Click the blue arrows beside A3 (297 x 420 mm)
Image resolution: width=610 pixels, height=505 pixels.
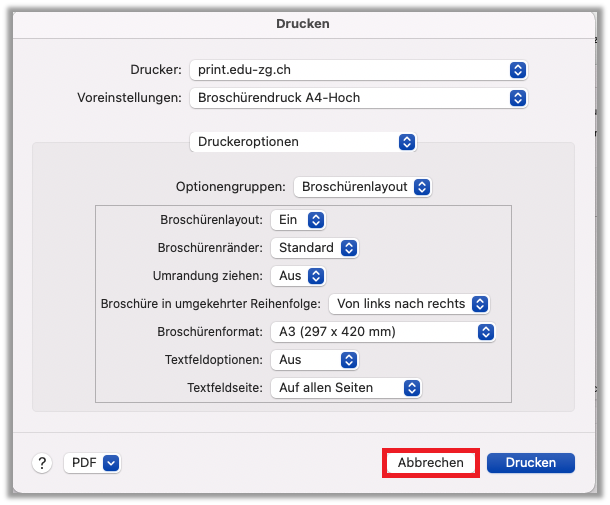click(486, 332)
